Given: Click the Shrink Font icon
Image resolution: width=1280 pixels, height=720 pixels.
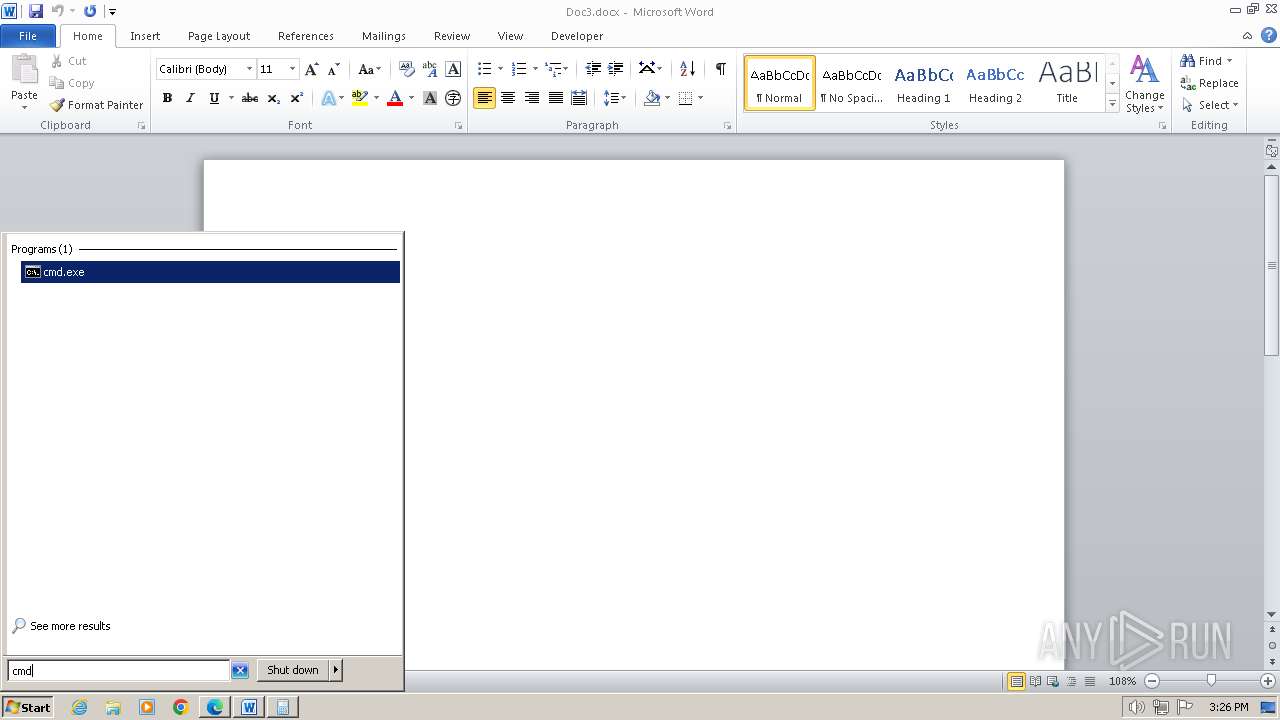Looking at the screenshot, I should tap(335, 69).
